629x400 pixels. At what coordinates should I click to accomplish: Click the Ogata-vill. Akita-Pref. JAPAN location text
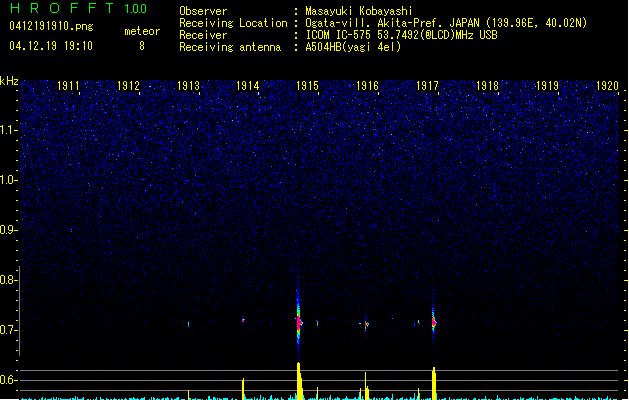tap(446, 23)
